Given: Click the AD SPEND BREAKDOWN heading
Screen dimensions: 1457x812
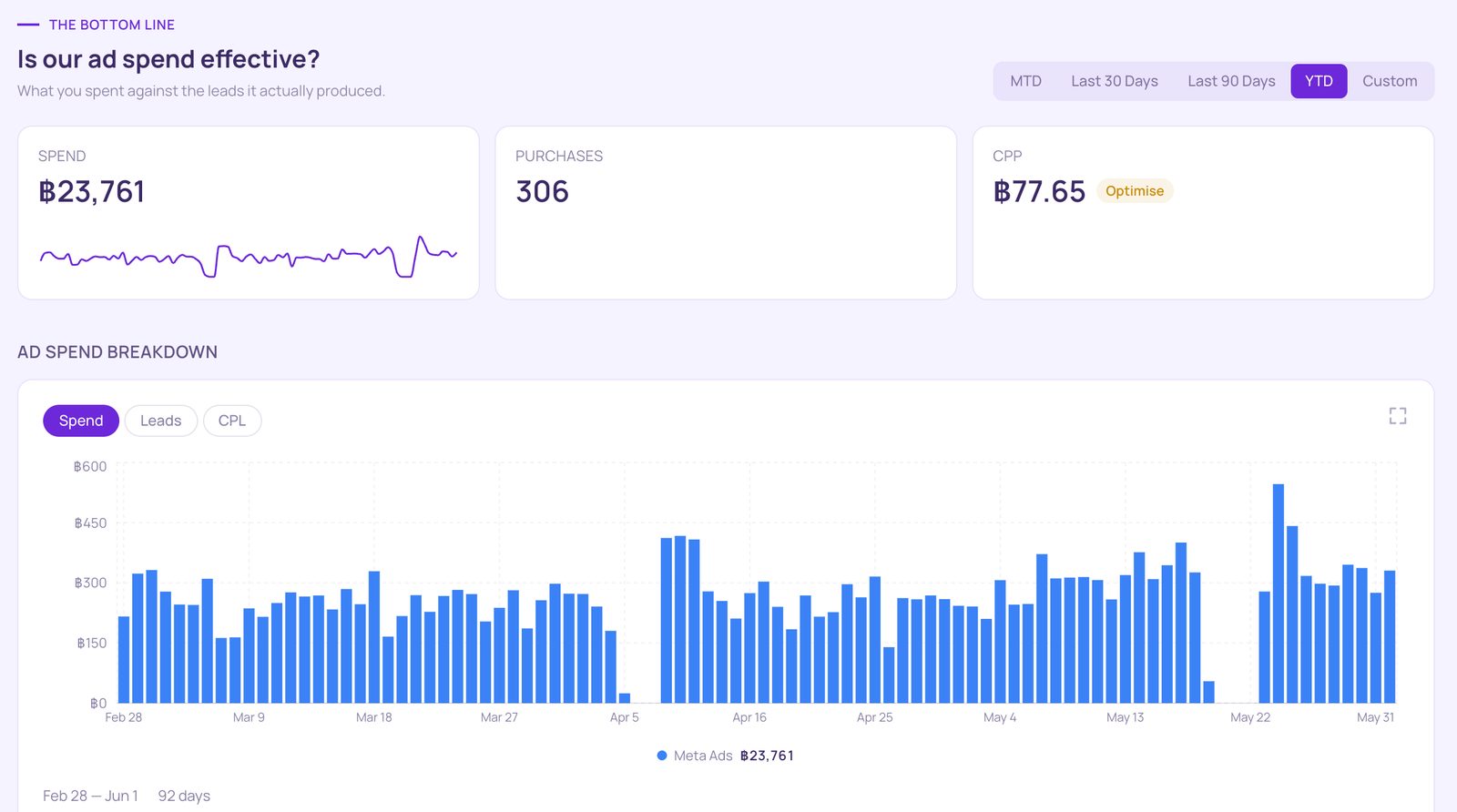Looking at the screenshot, I should 117,352.
